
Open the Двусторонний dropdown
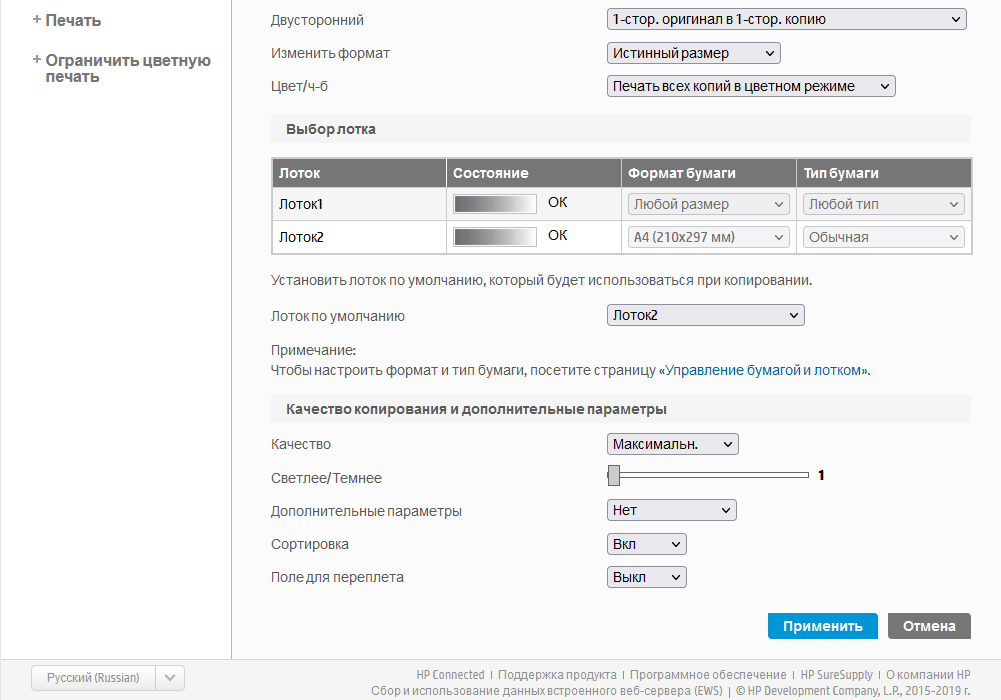pyautogui.click(x=786, y=19)
